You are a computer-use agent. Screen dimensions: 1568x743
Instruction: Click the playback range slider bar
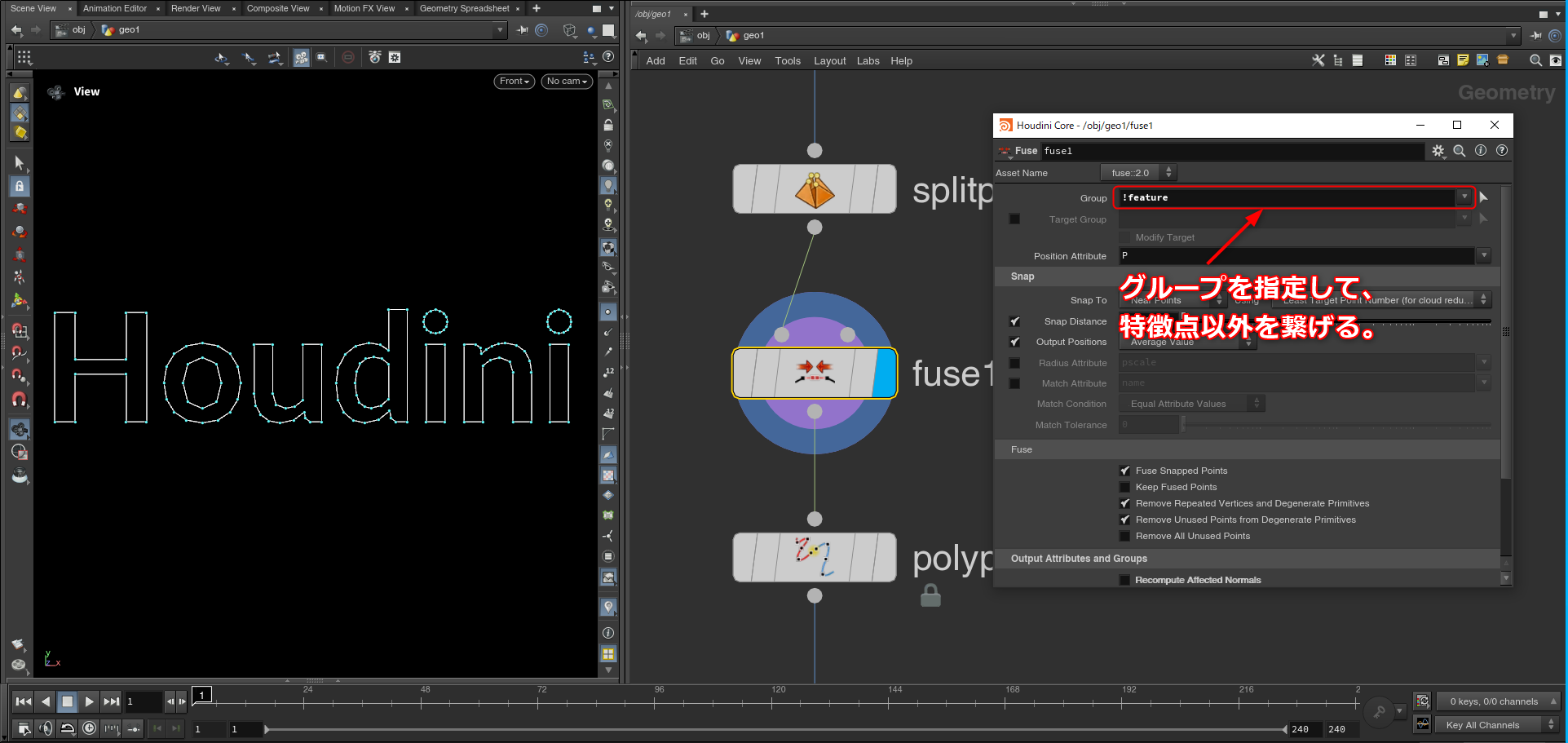pyautogui.click(x=777, y=729)
